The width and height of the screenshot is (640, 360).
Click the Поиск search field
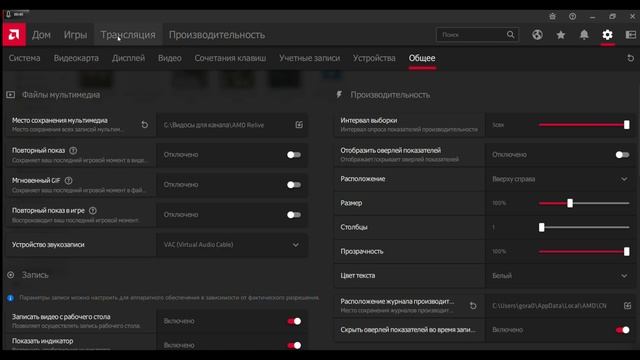[x=477, y=35]
